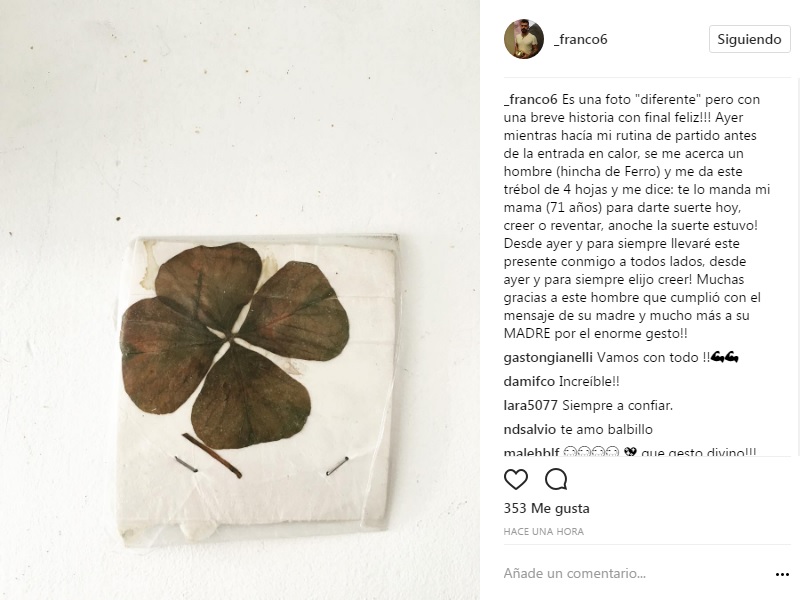This screenshot has height=600, width=800.
Task: View the 353 Me gusta likes list
Action: click(x=546, y=508)
